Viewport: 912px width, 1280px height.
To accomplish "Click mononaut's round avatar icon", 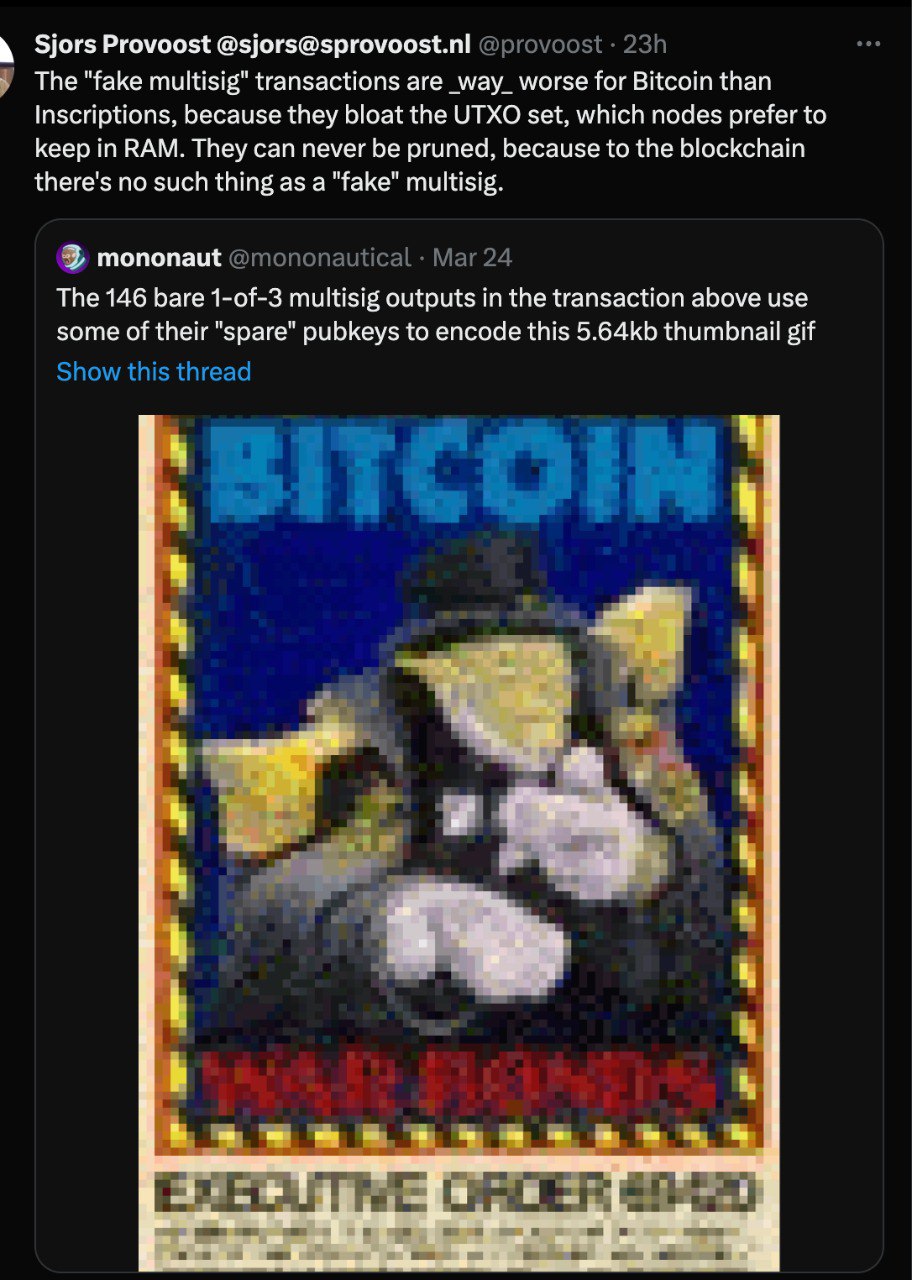I will point(73,258).
